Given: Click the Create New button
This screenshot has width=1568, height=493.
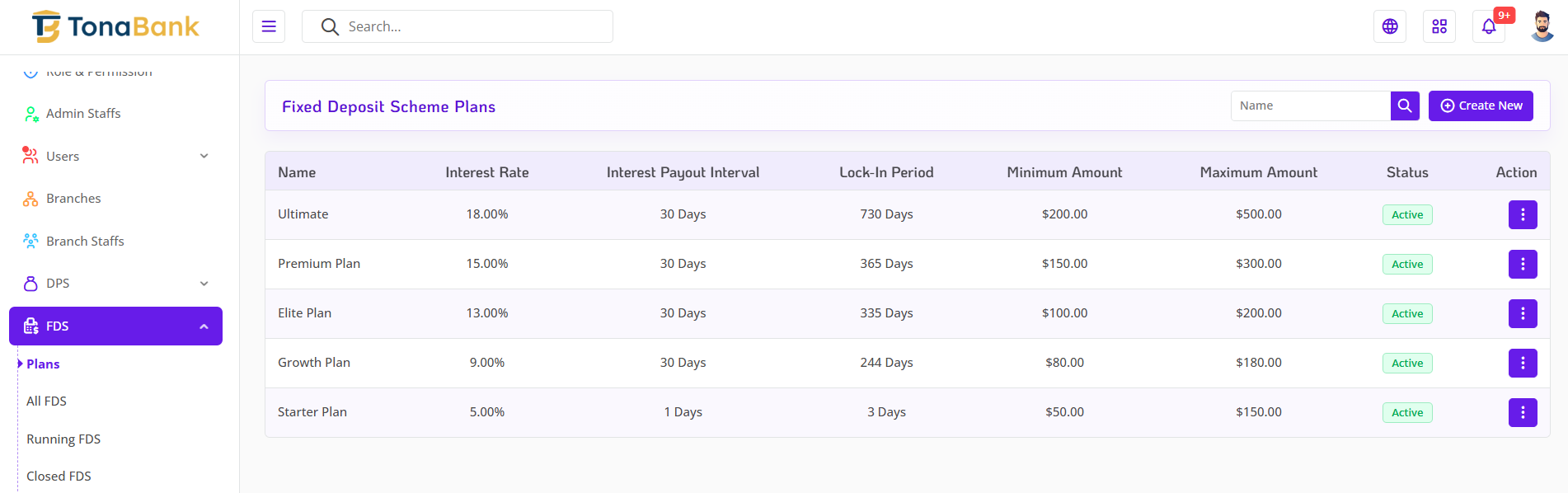Looking at the screenshot, I should pyautogui.click(x=1481, y=106).
